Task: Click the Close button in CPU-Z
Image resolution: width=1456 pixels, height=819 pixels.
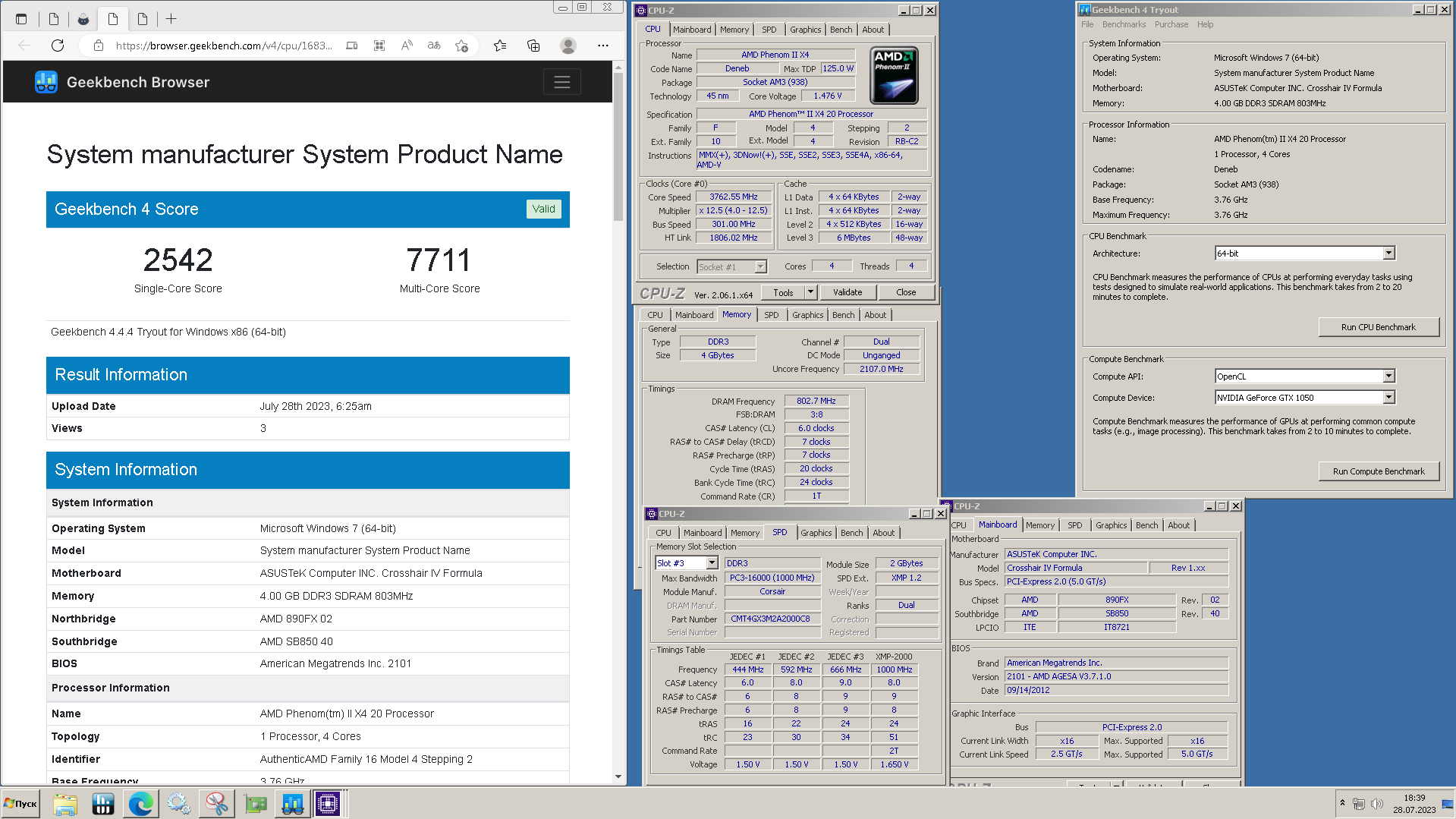Action: (x=906, y=292)
